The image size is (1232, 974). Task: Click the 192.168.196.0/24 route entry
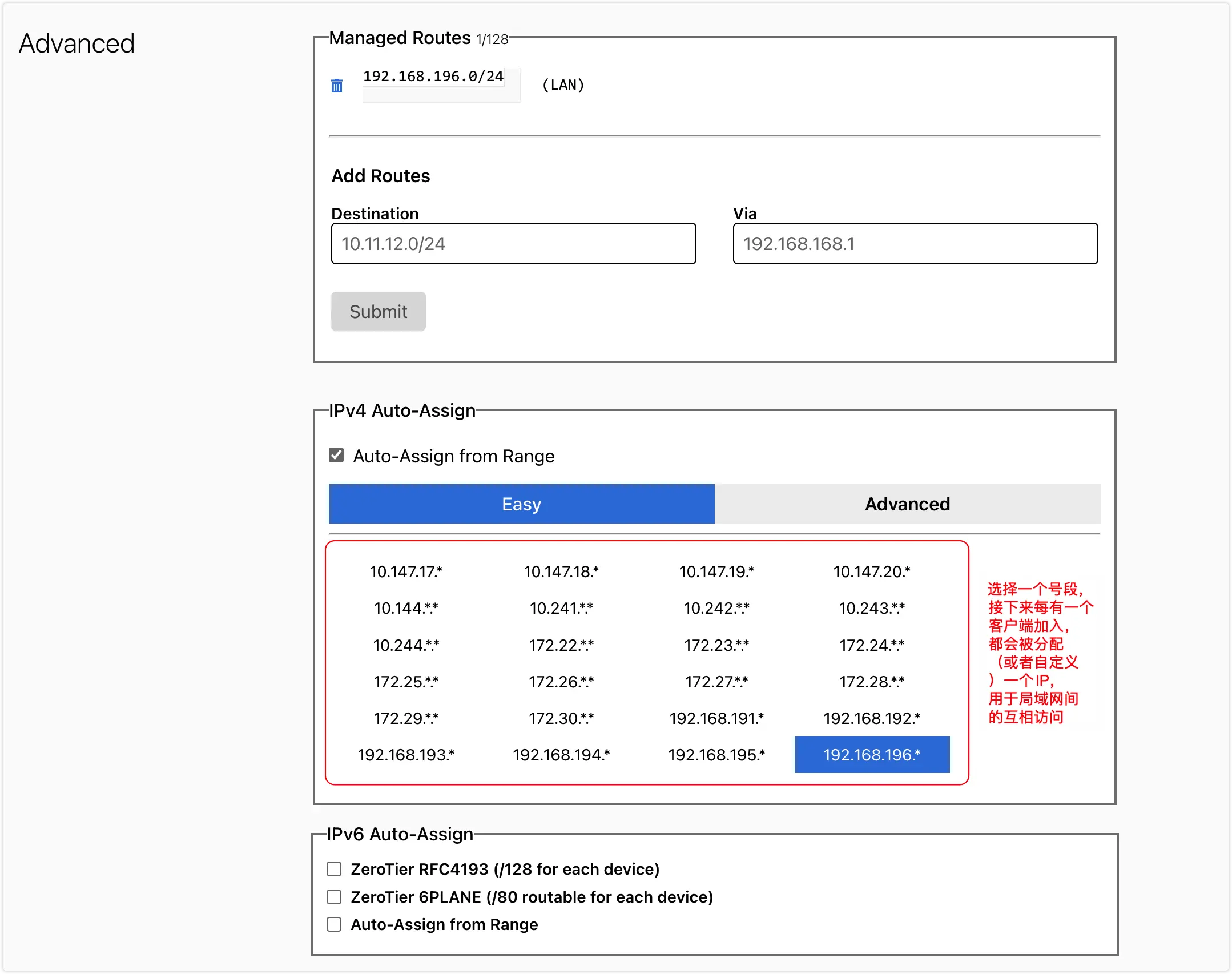coord(433,77)
